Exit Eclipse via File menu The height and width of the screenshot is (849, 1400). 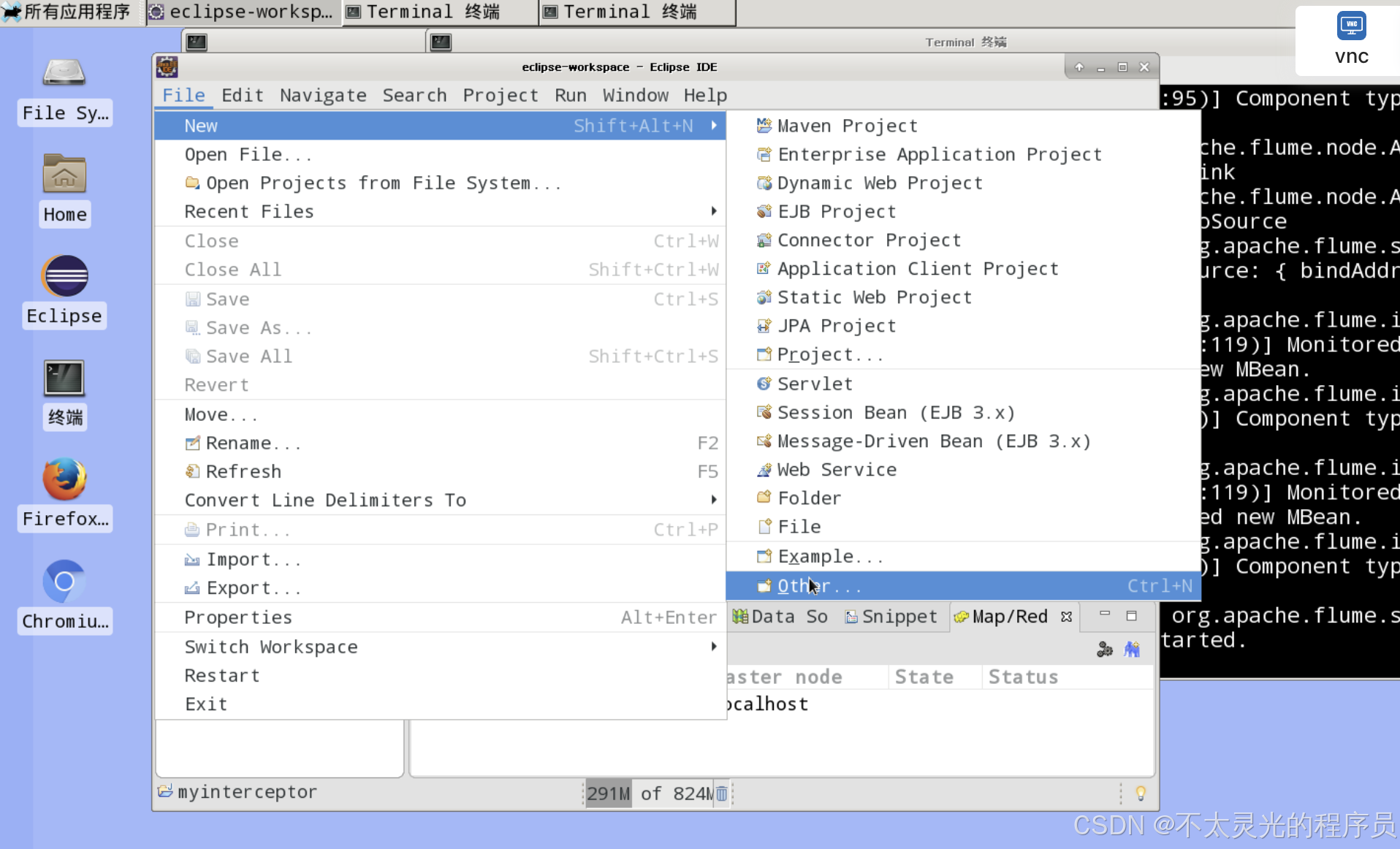[440, 704]
